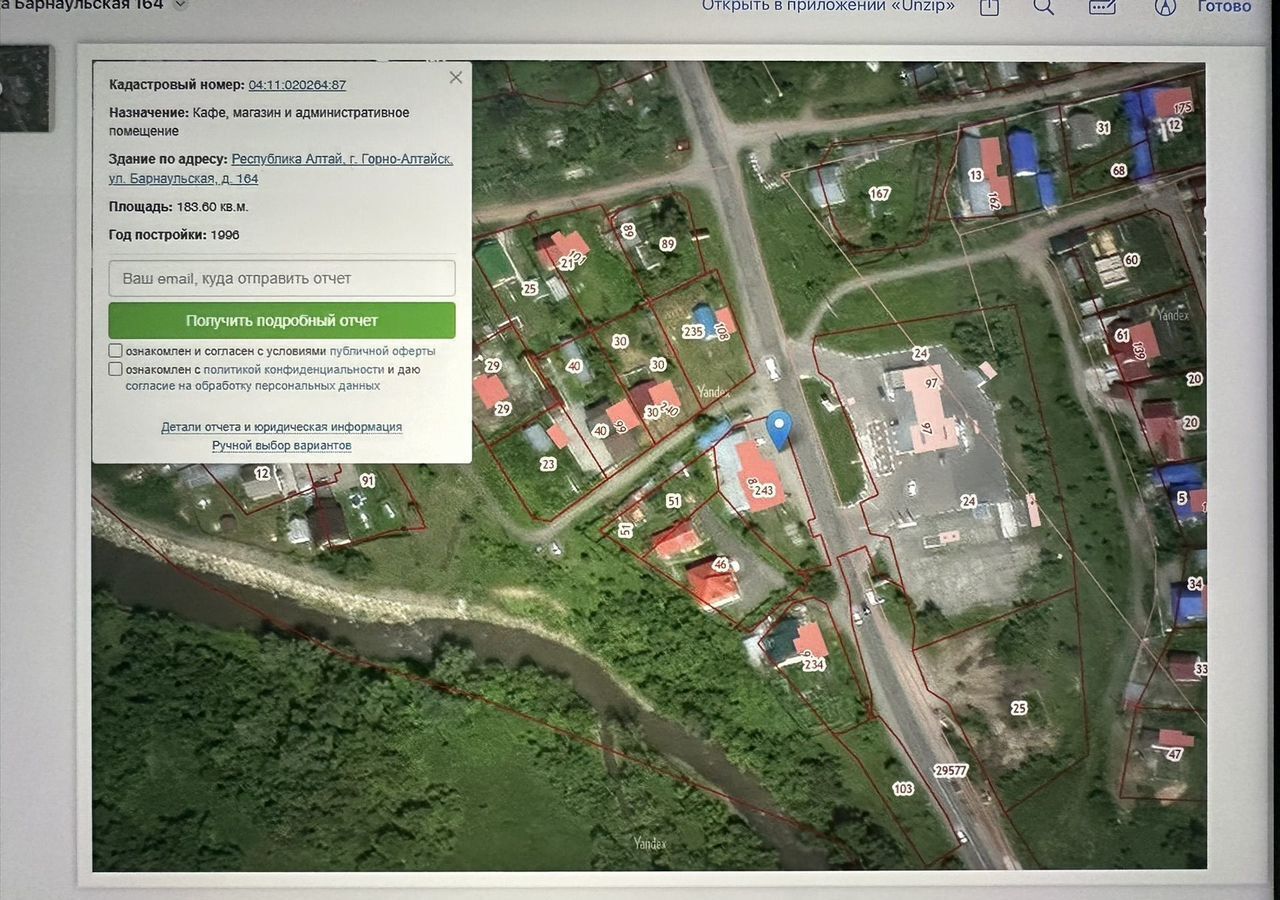Click parcel label 167 on map

879,194
